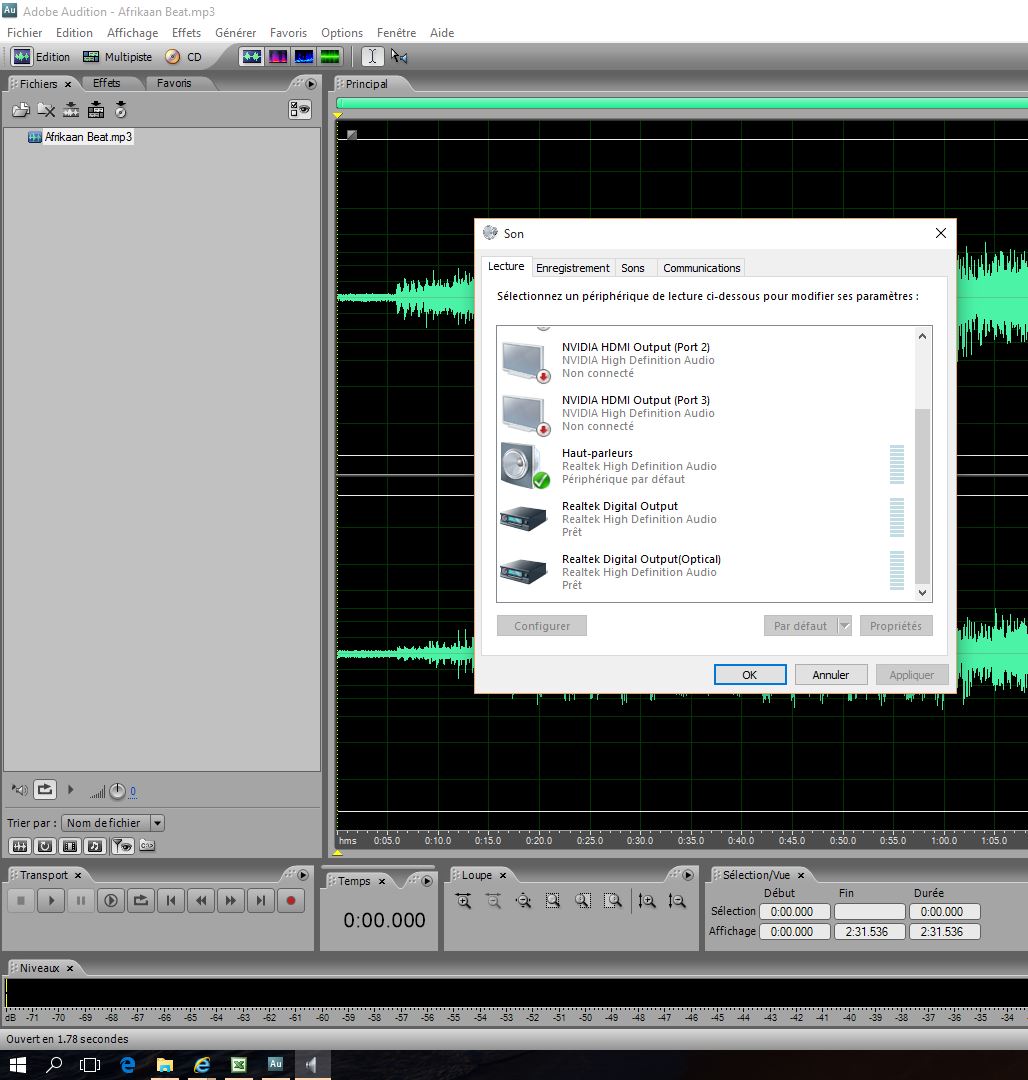Click go to end button in Transport
This screenshot has height=1080, width=1028.
tap(261, 900)
